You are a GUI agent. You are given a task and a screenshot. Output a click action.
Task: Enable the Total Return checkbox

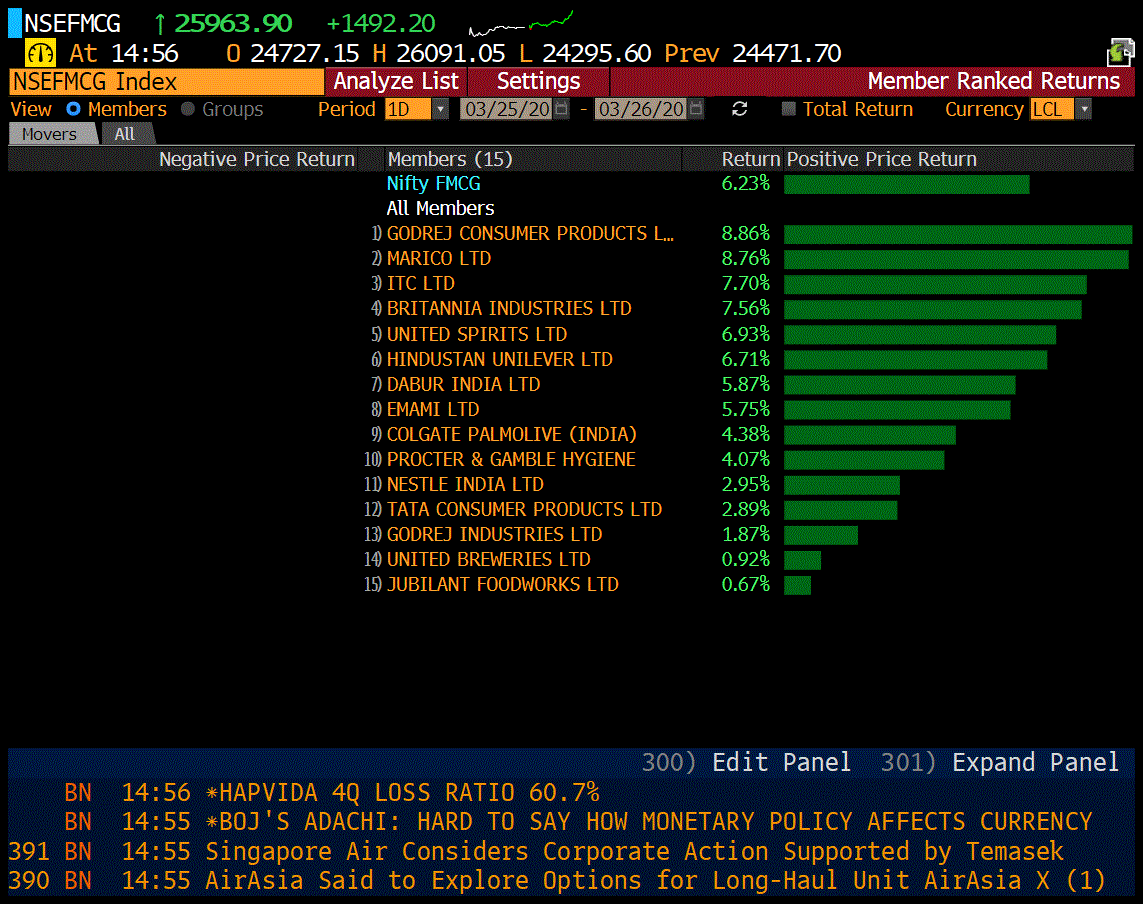(789, 109)
